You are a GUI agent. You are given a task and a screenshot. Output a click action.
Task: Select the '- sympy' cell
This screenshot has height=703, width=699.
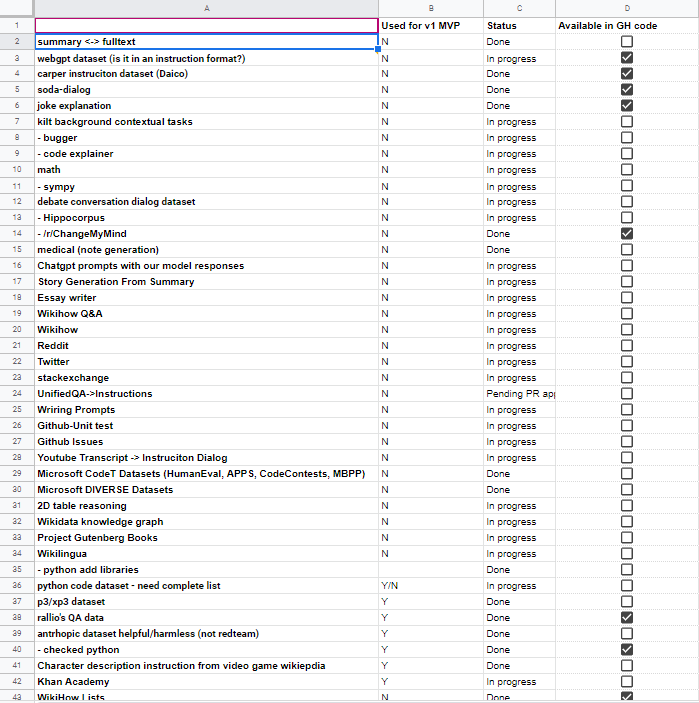coord(206,187)
